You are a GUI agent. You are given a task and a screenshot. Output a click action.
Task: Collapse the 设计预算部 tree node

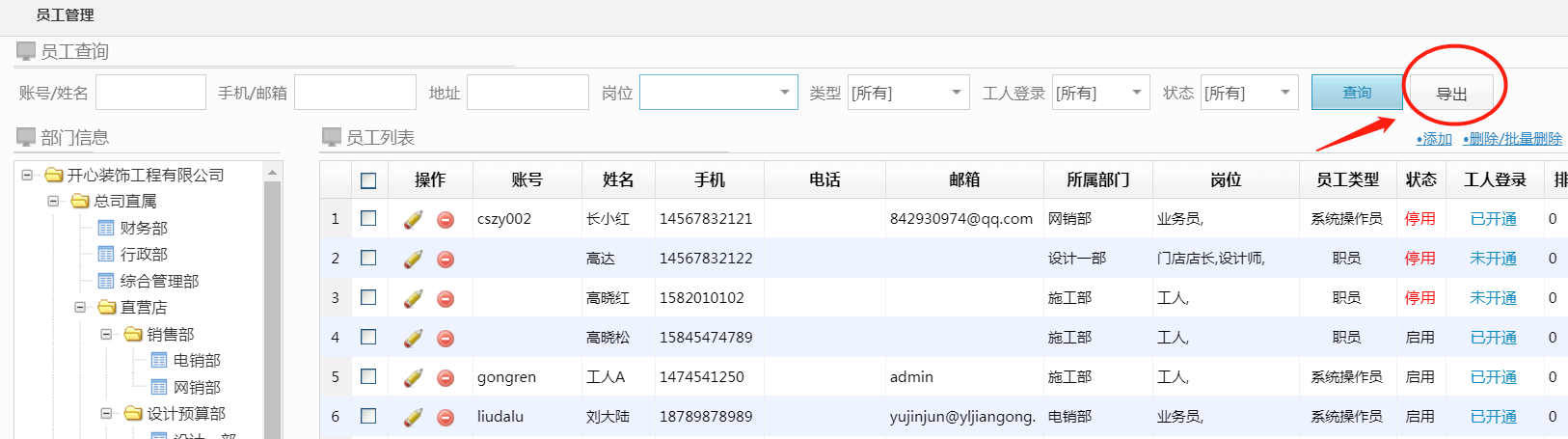pyautogui.click(x=107, y=413)
